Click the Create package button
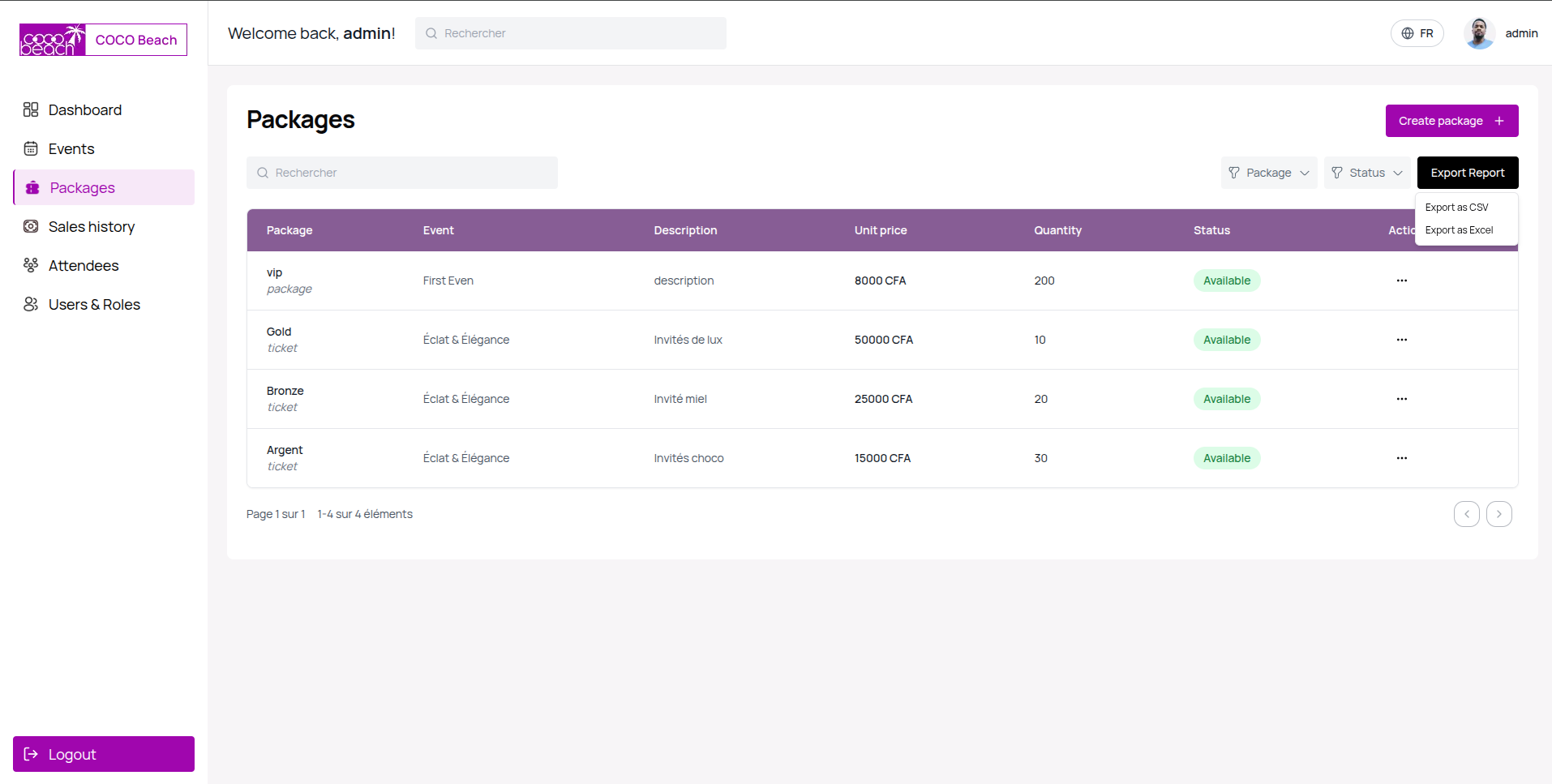The width and height of the screenshot is (1552, 784). [1451, 120]
